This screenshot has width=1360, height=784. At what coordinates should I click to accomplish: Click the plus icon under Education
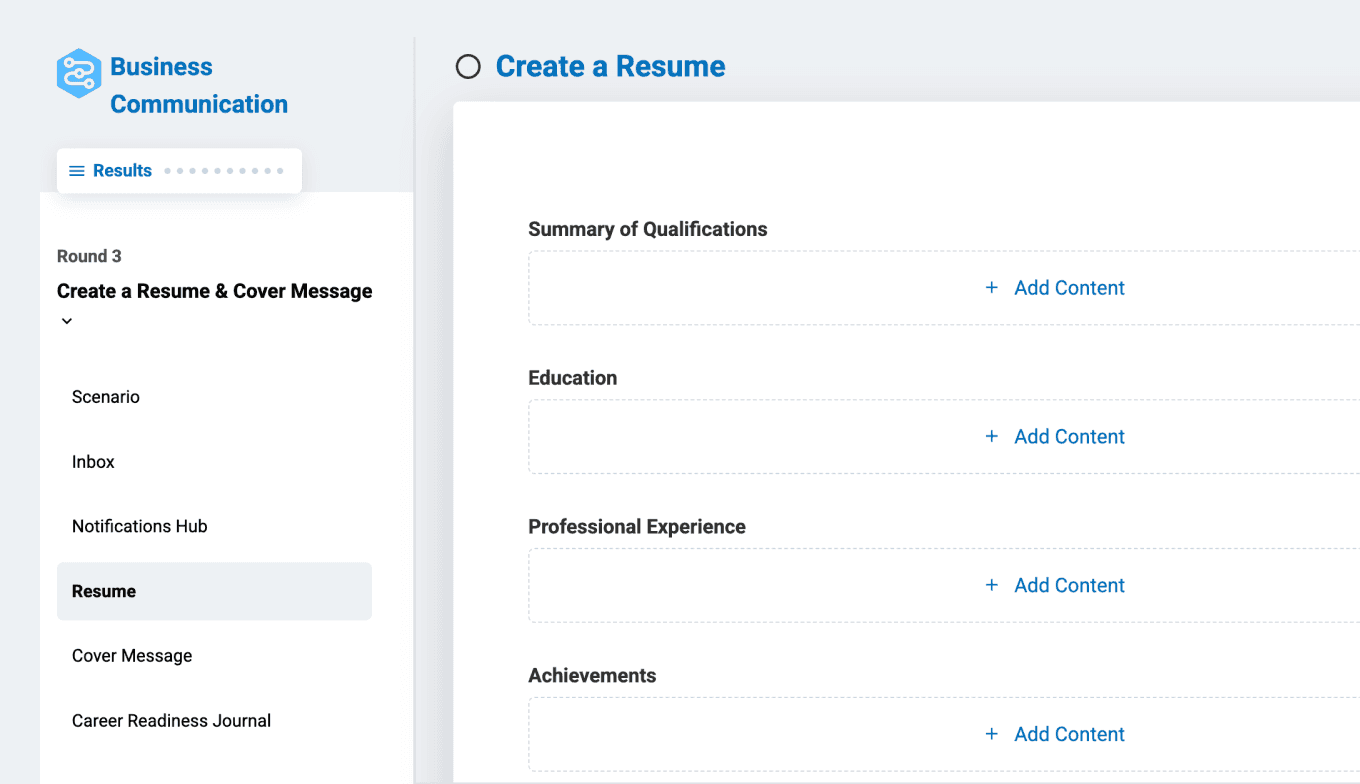(x=991, y=437)
